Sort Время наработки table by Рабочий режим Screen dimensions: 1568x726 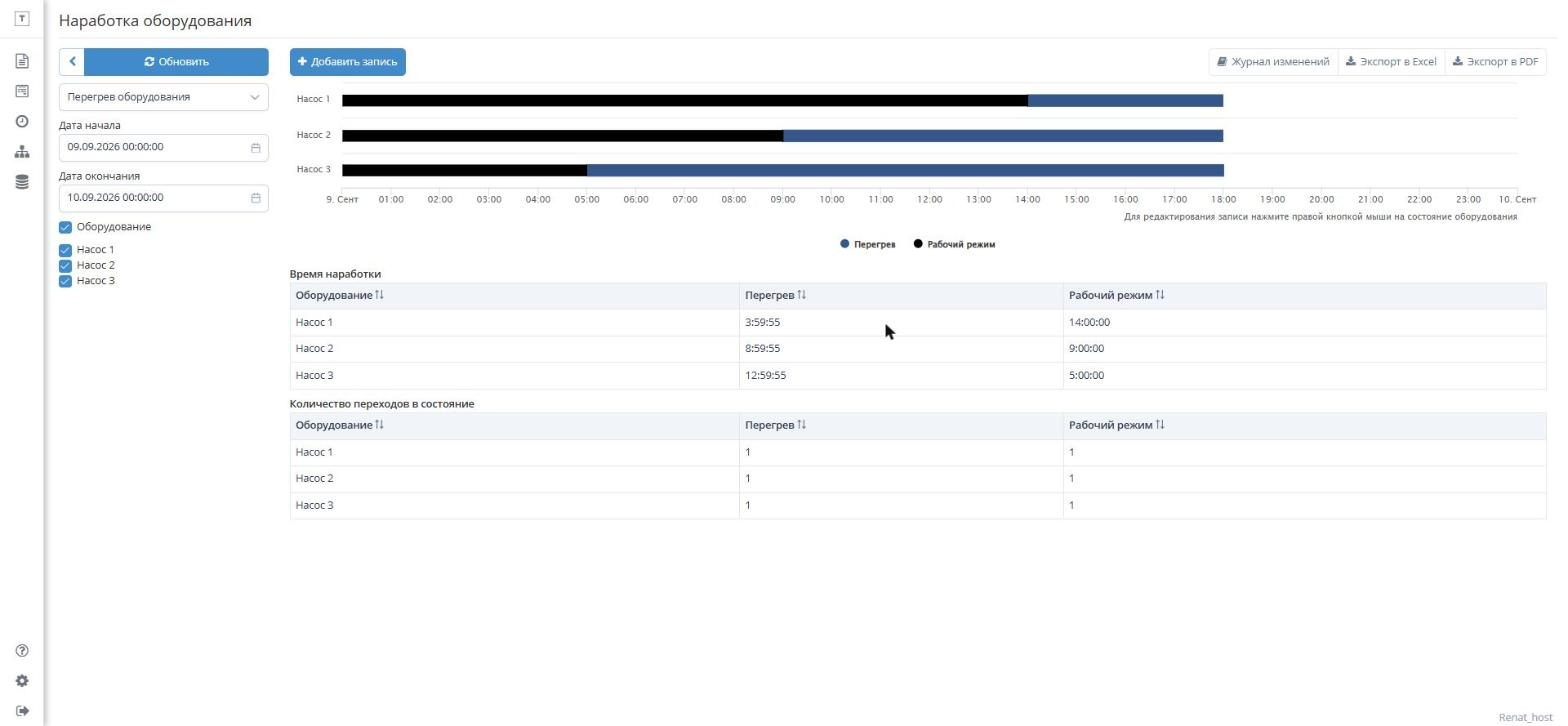tap(1160, 295)
